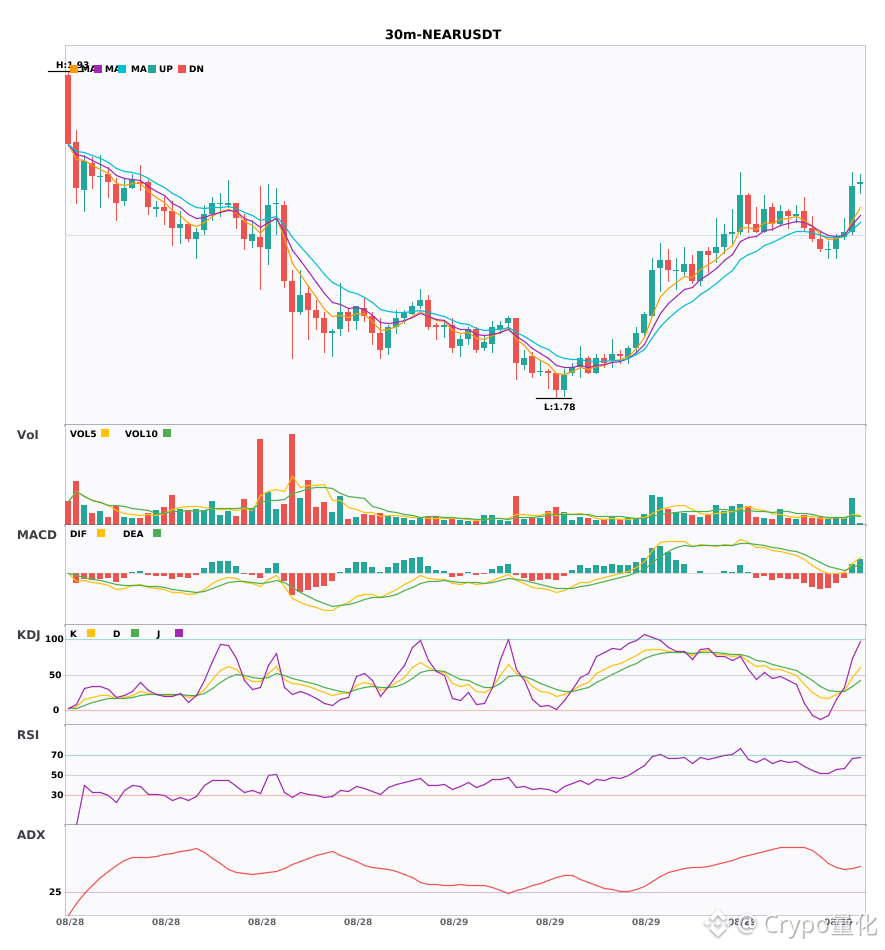Click the chart title 30m-NEARUSDT

click(443, 35)
